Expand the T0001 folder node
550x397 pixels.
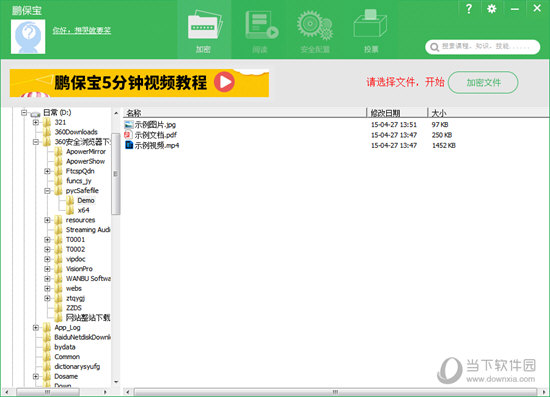[x=47, y=240]
